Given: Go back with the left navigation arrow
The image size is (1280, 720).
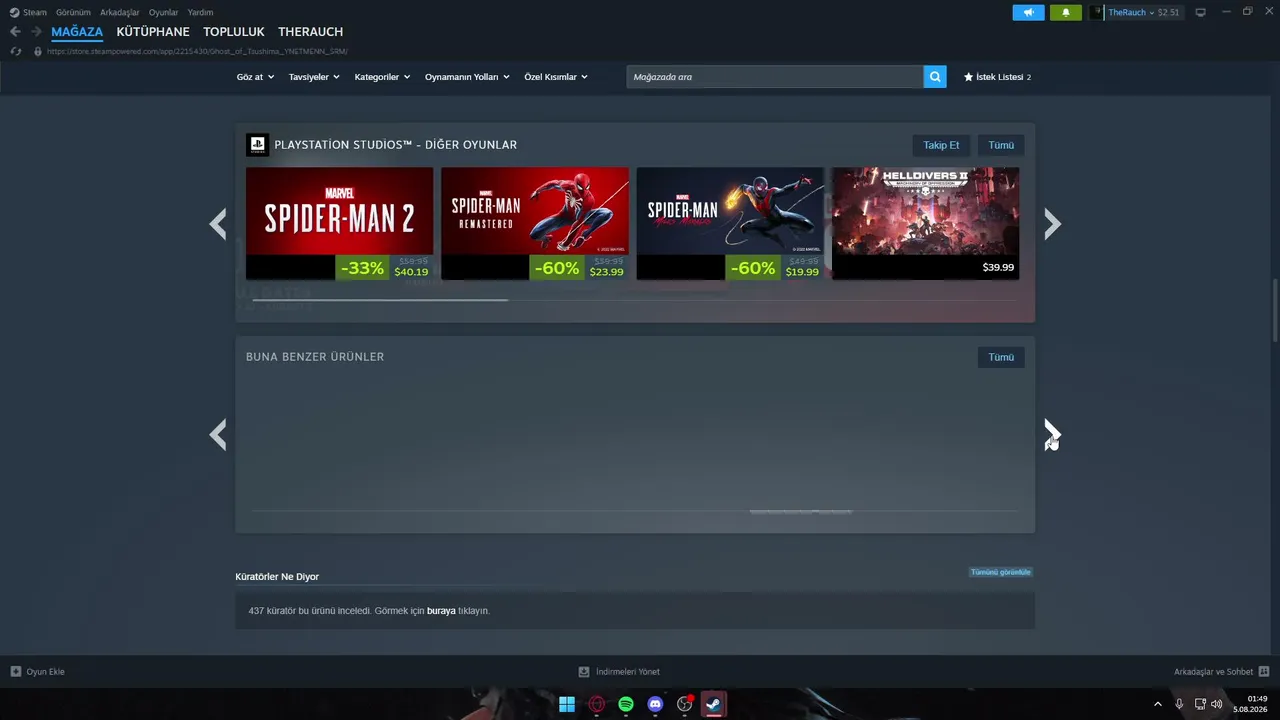Looking at the screenshot, I should [x=15, y=32].
